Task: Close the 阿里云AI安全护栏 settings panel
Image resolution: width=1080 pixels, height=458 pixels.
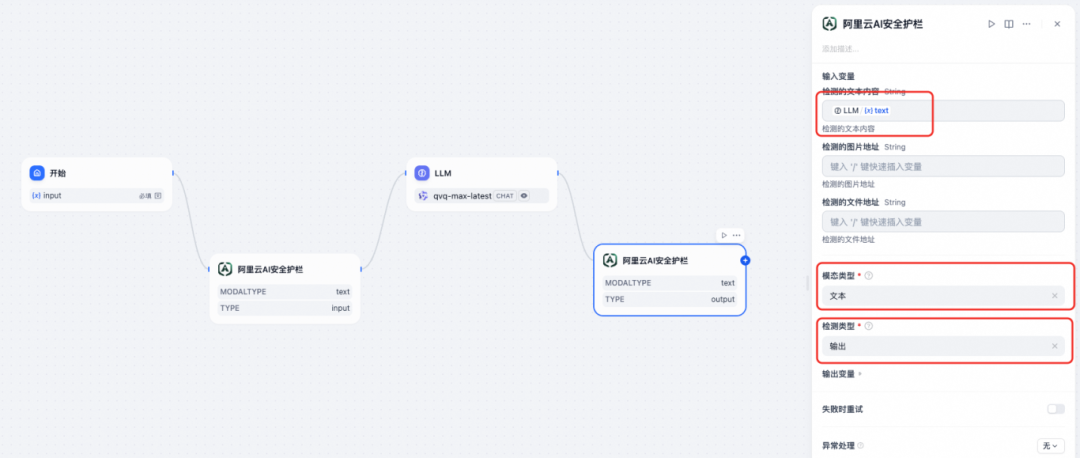Action: click(x=1057, y=24)
